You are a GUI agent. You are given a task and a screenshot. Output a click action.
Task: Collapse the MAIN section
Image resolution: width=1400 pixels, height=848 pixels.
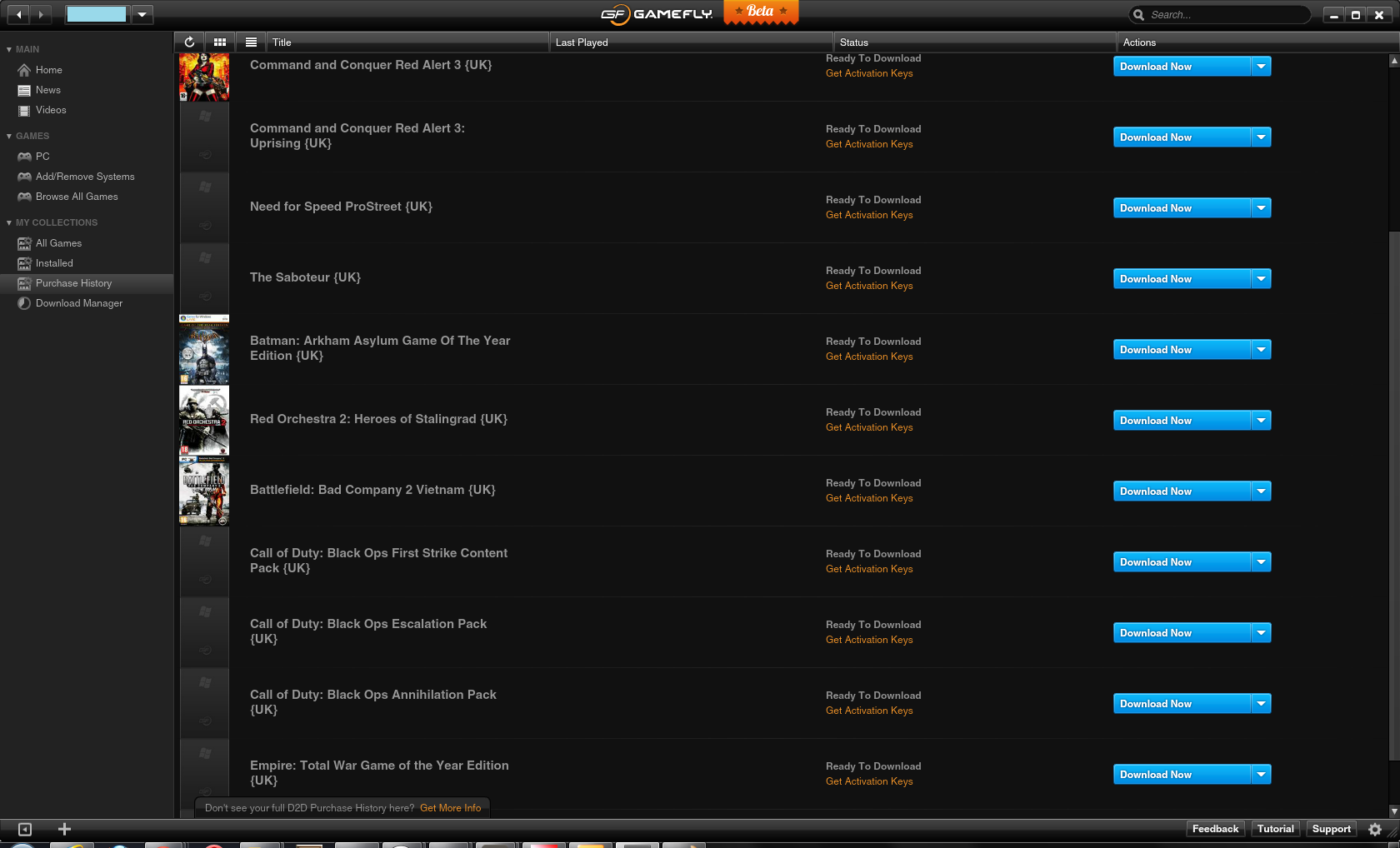(x=9, y=50)
